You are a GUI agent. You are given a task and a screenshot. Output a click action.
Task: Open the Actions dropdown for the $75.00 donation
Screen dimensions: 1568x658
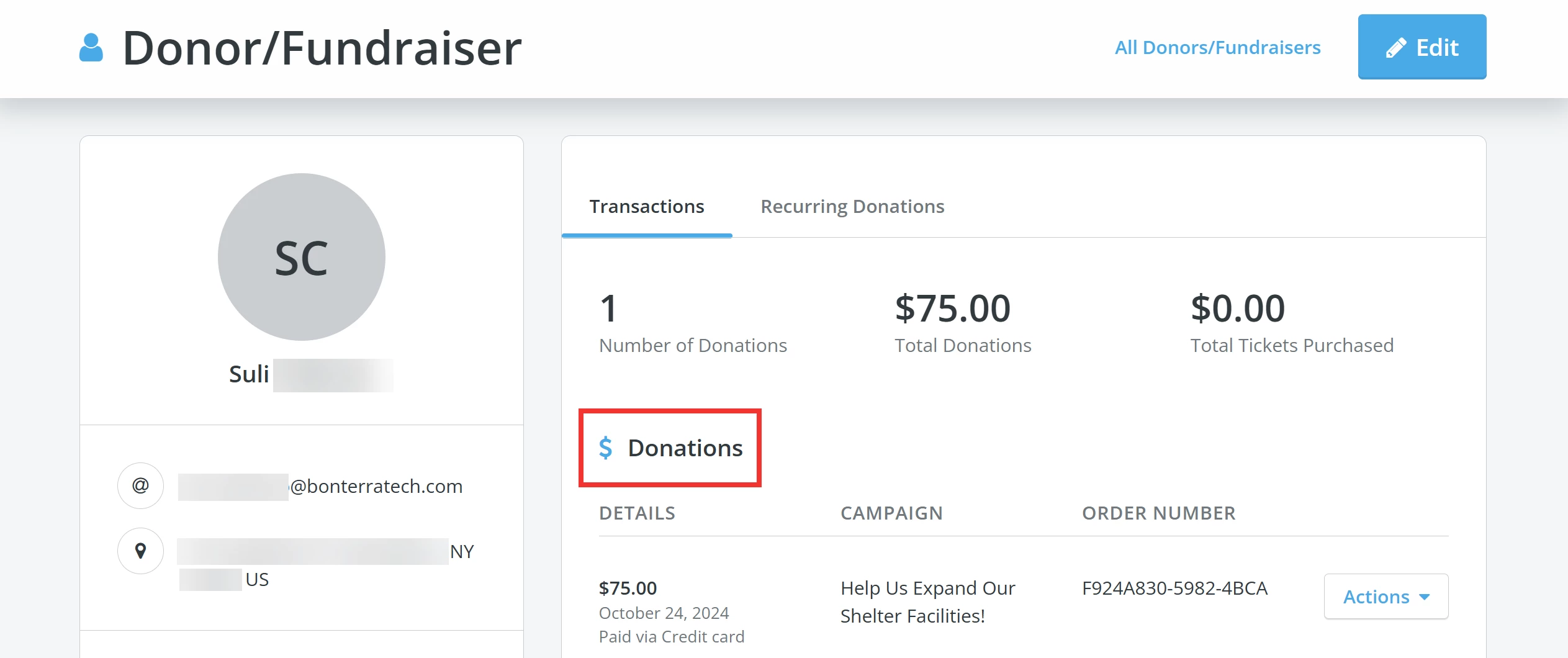(x=1386, y=597)
